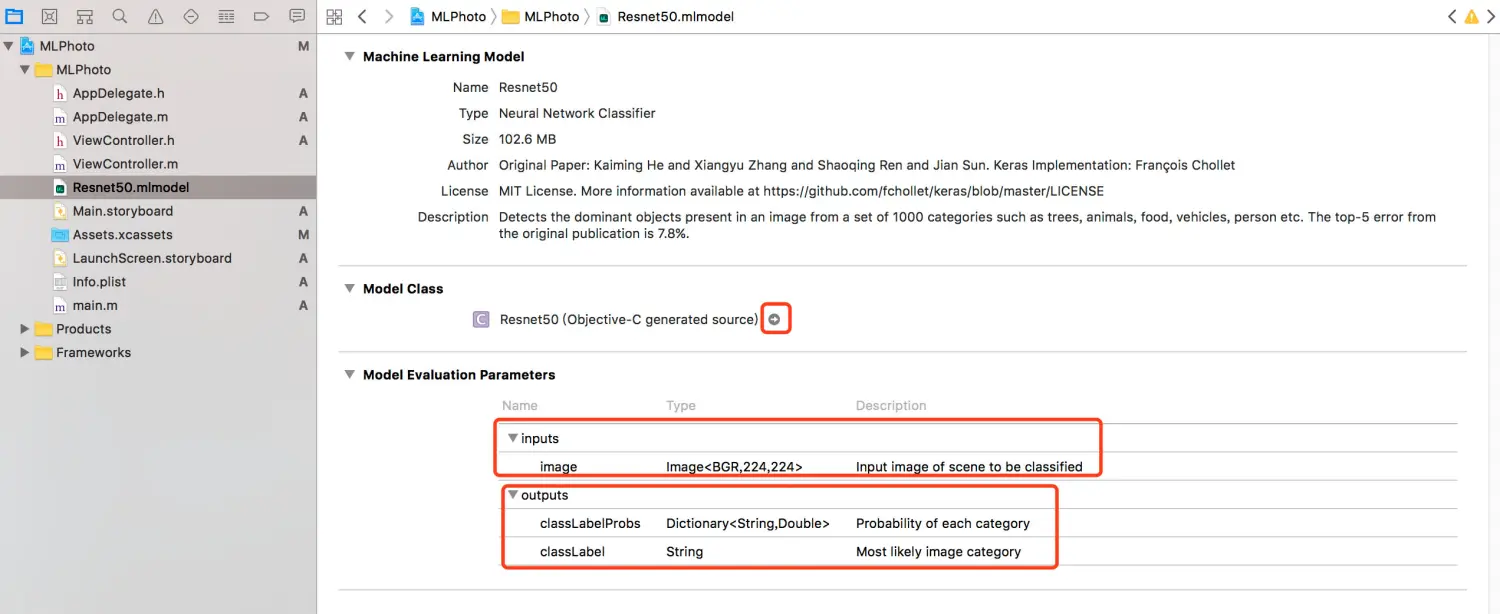This screenshot has height=614, width=1500.
Task: Click 'Input image of scene to be classified'
Action: tap(969, 467)
